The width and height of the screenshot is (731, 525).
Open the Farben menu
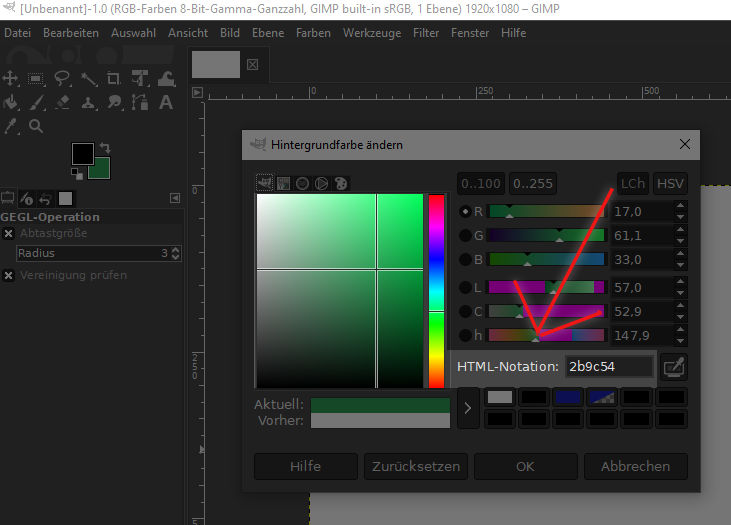[313, 33]
